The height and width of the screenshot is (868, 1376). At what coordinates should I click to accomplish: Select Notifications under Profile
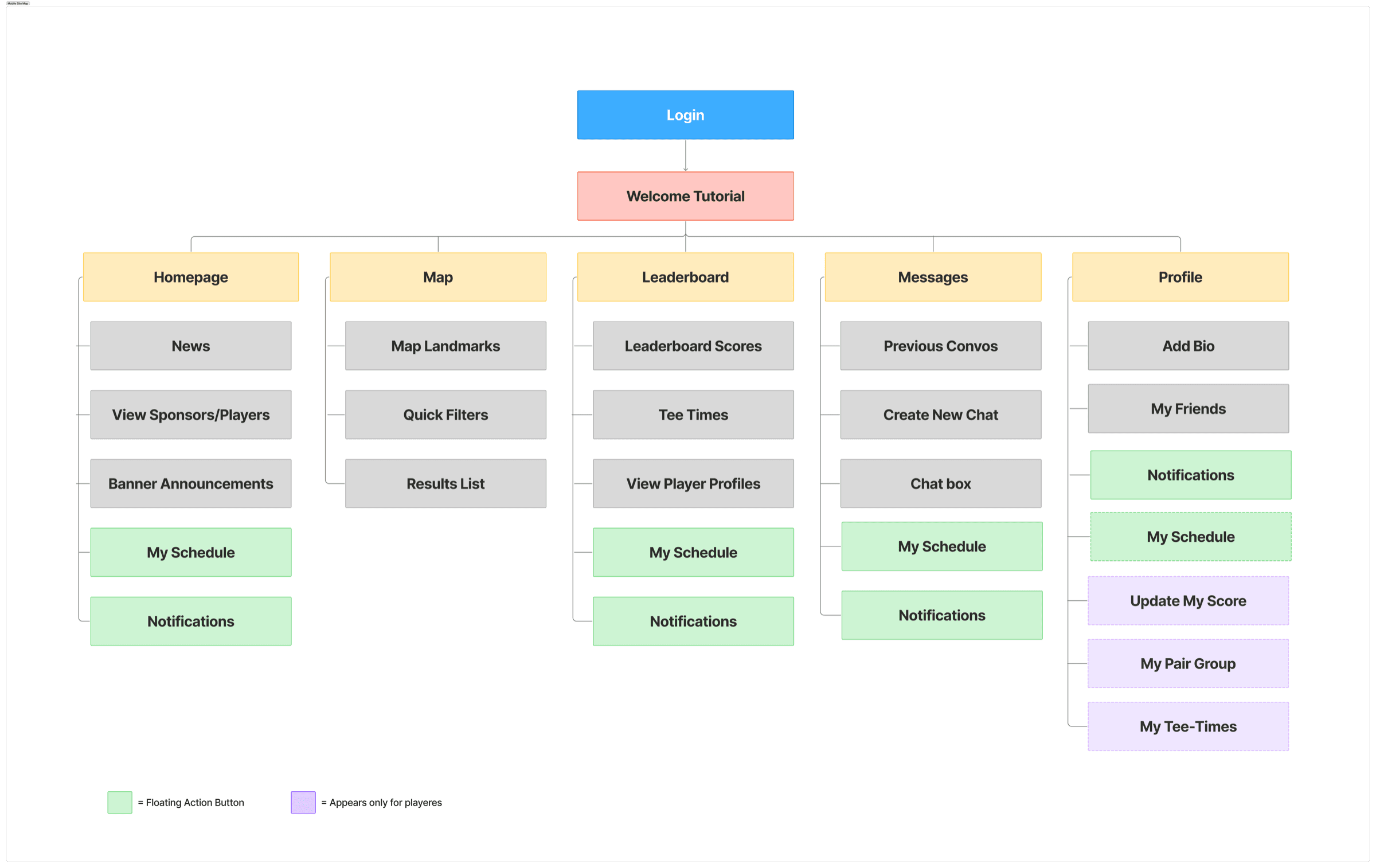pyautogui.click(x=1191, y=475)
